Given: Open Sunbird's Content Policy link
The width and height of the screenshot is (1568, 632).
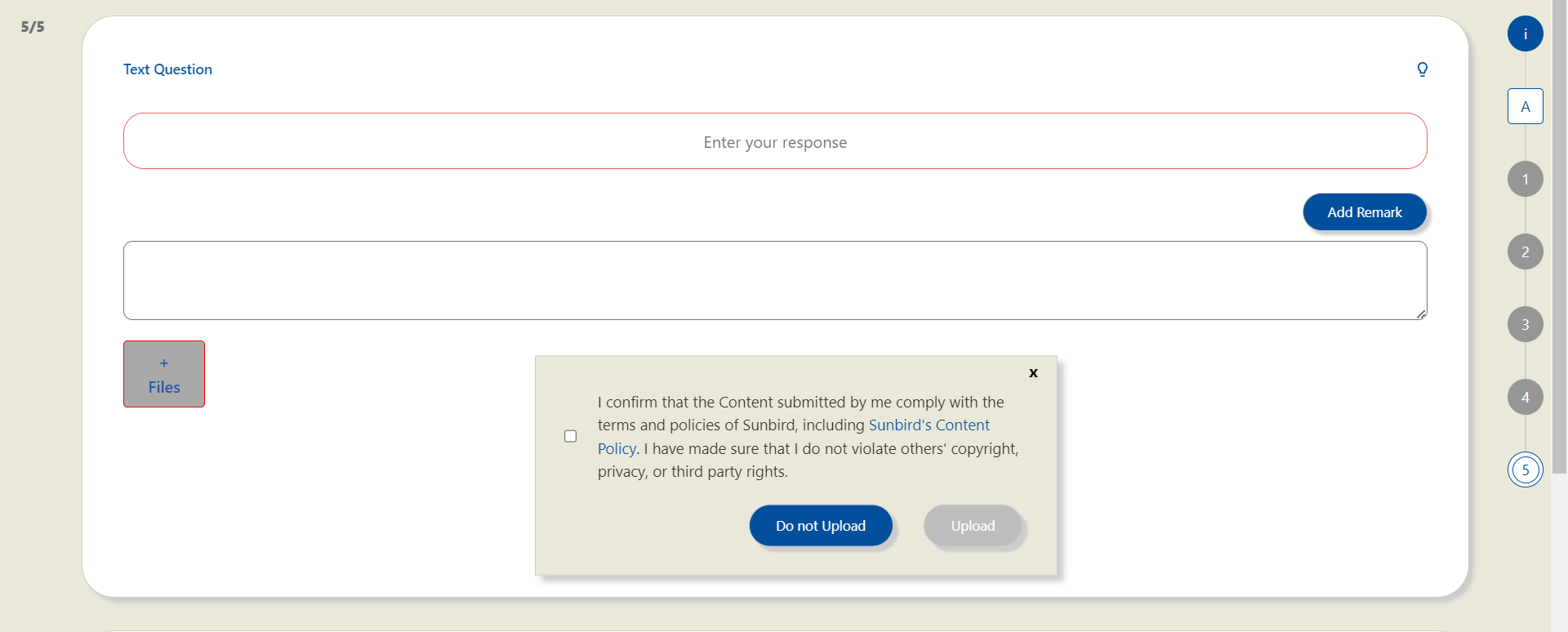Looking at the screenshot, I should point(929,425).
